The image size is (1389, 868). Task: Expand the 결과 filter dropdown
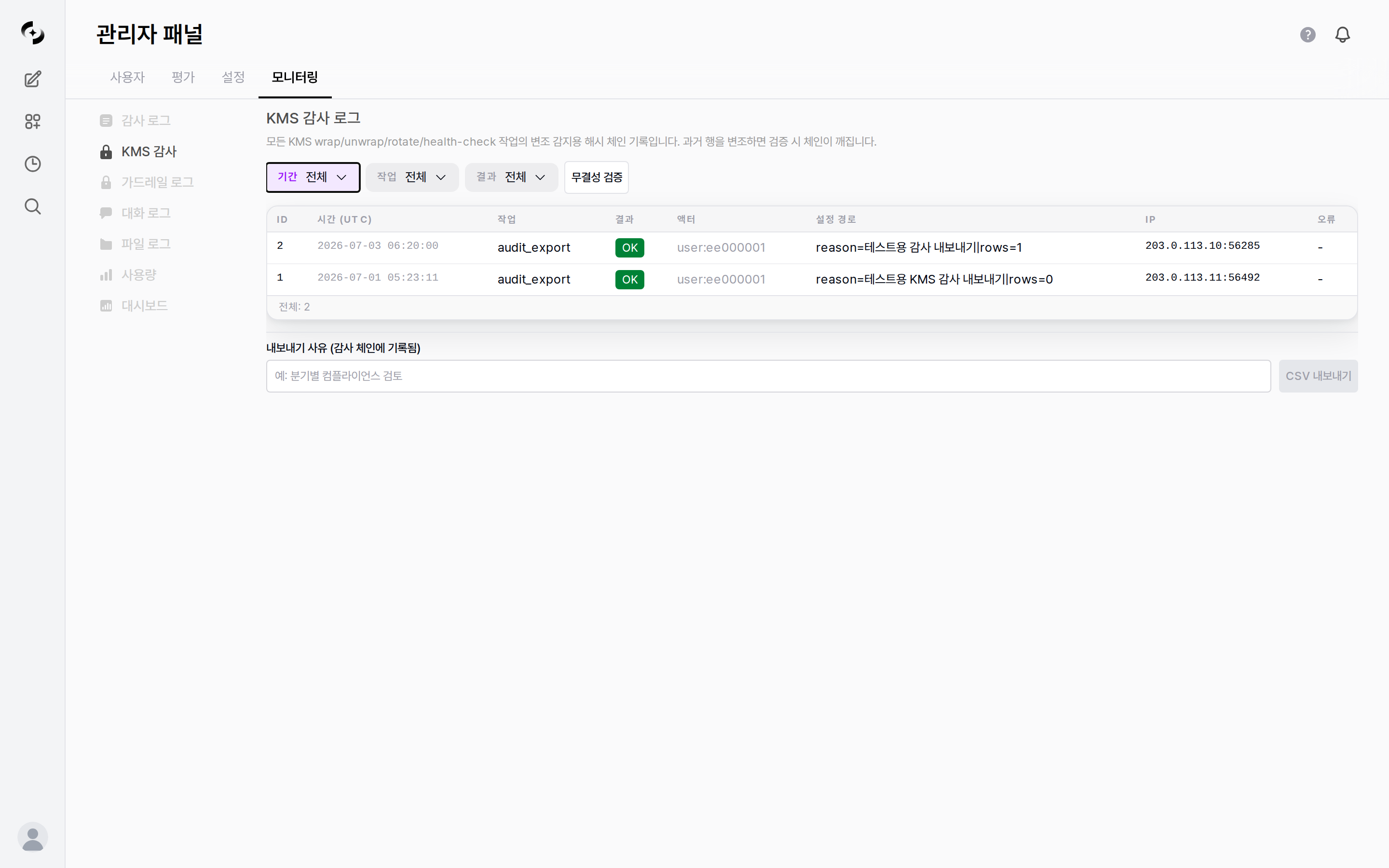click(511, 177)
